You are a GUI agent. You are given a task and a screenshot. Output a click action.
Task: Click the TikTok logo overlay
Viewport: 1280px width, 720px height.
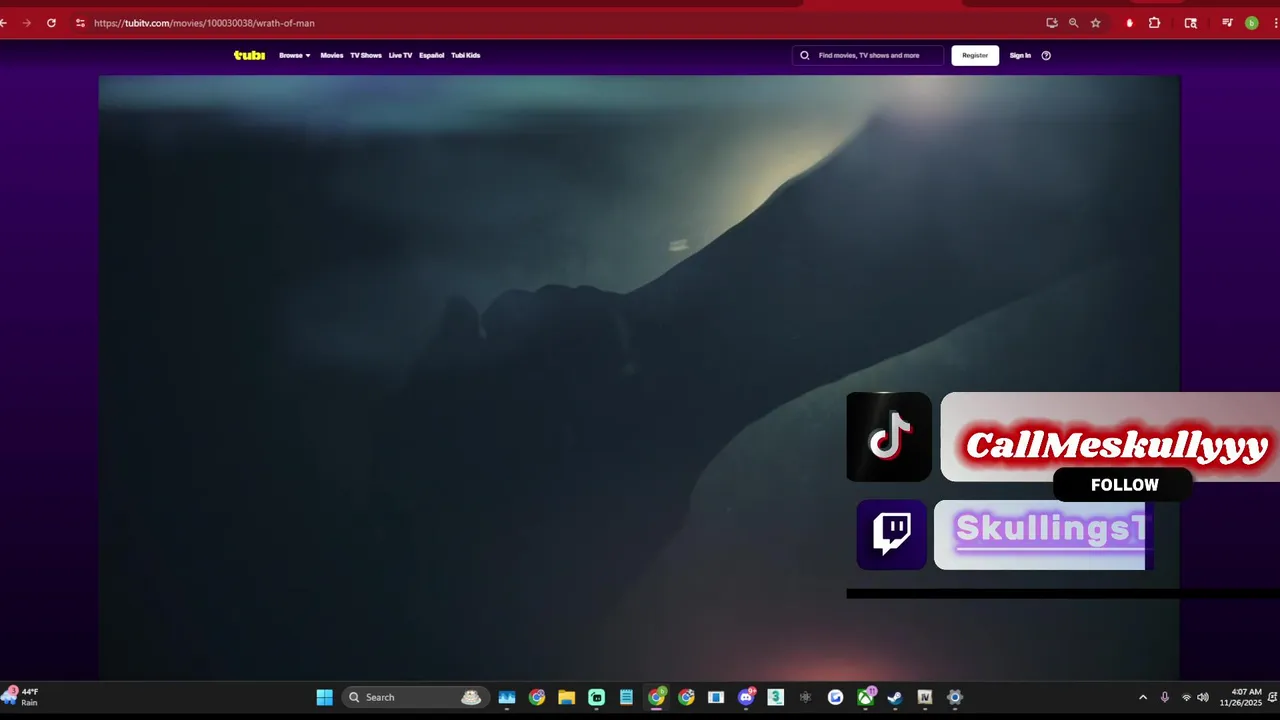(889, 437)
